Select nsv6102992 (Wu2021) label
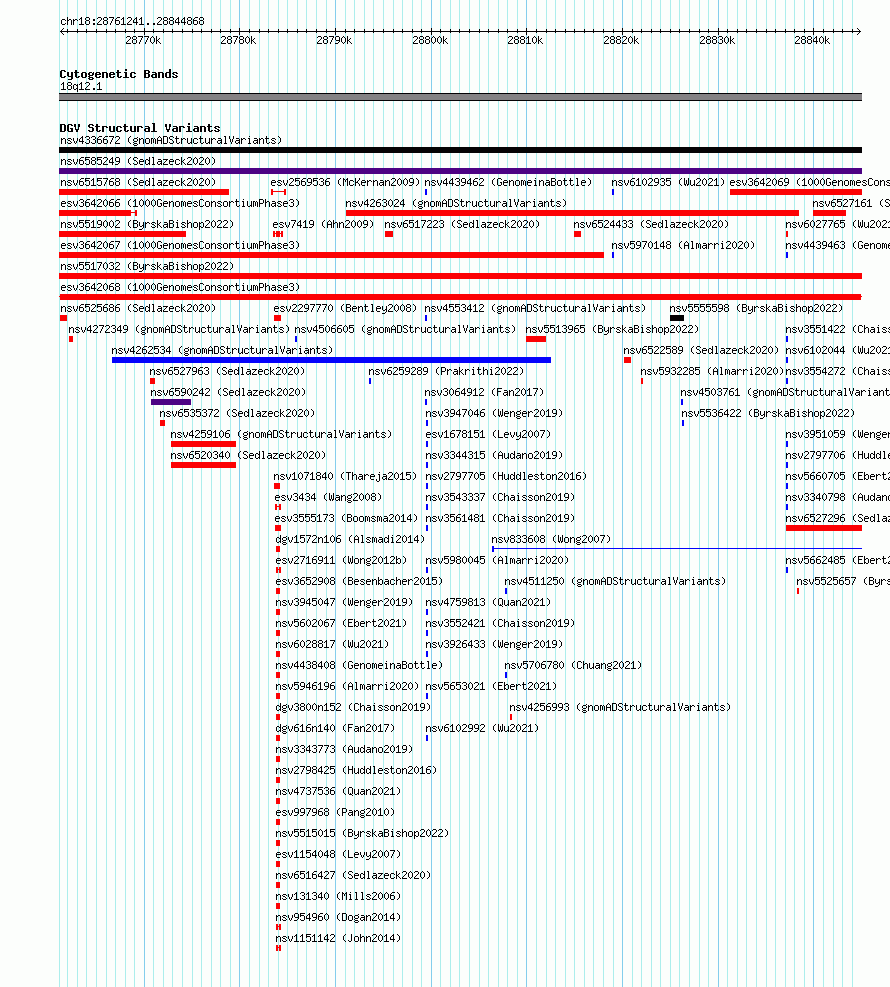Image resolution: width=890 pixels, height=987 pixels. pyautogui.click(x=482, y=728)
